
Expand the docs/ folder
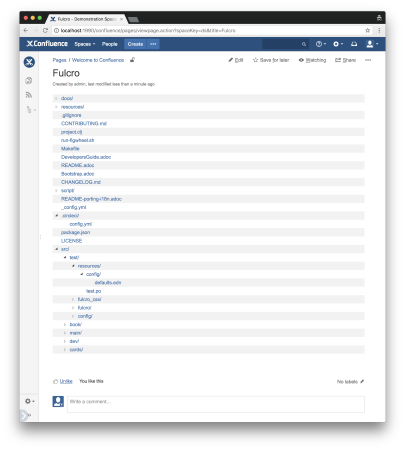pos(56,98)
